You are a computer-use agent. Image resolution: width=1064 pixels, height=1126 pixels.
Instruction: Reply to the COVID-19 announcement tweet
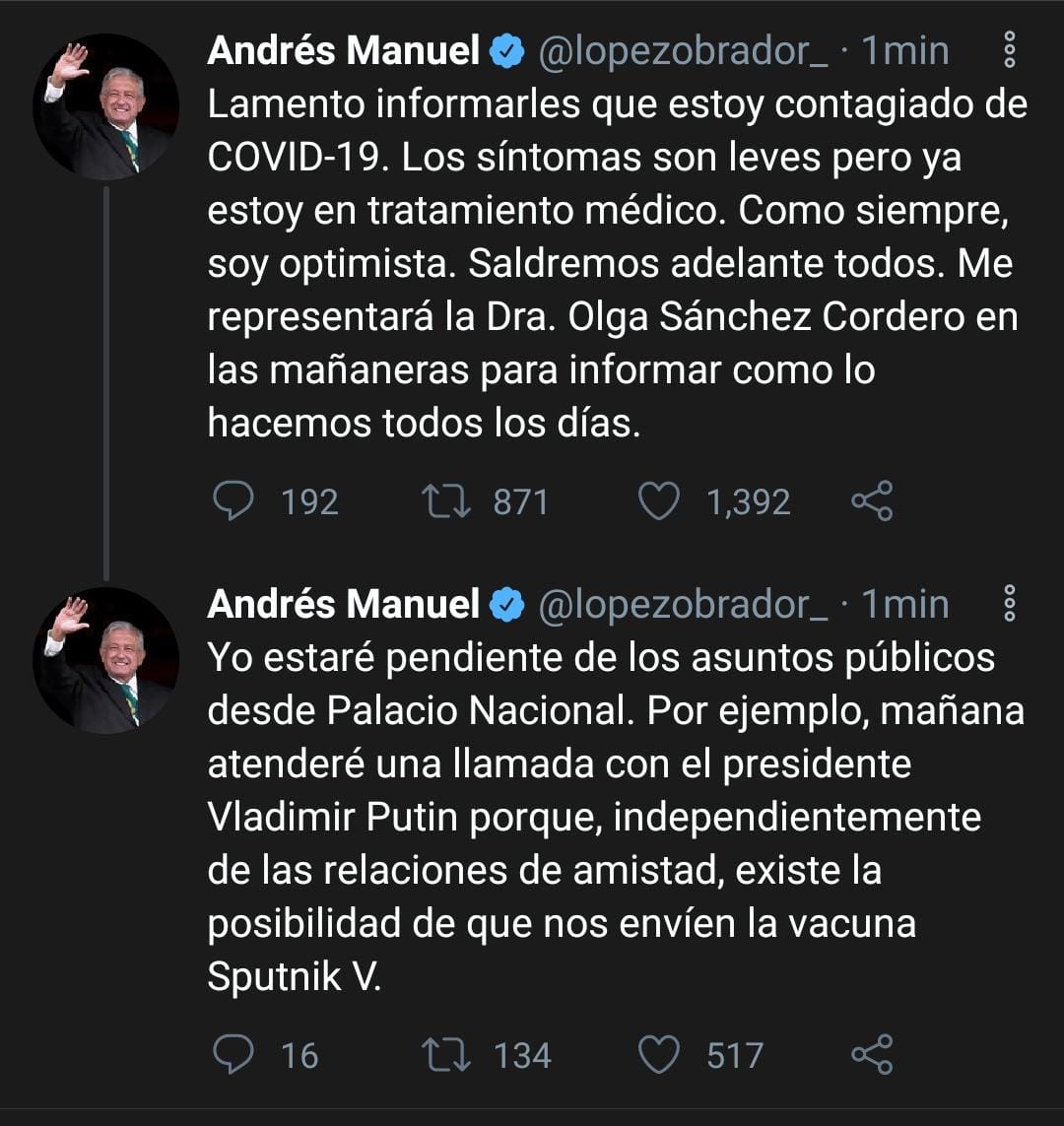coord(233,501)
